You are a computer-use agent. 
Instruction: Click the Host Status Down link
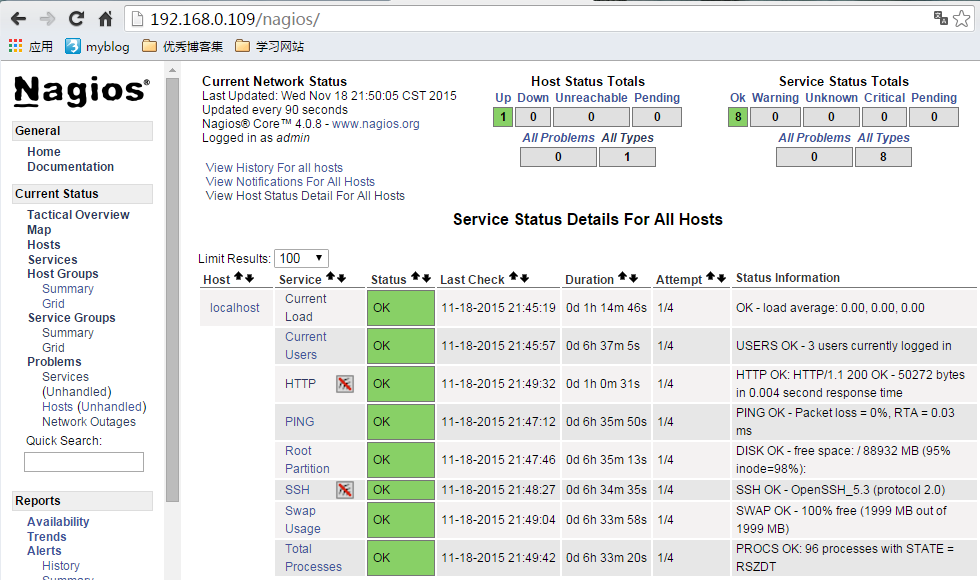[x=532, y=98]
